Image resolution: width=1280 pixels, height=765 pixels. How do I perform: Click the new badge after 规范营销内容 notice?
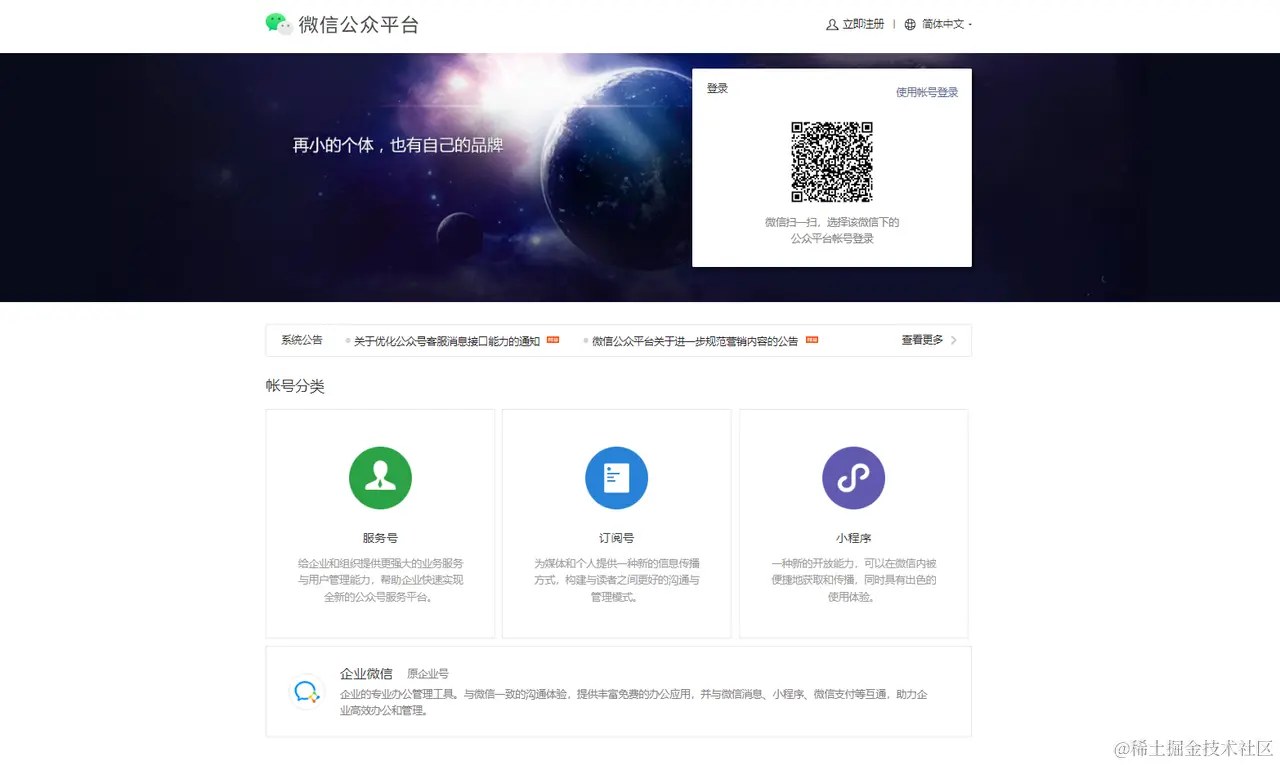[x=812, y=340]
